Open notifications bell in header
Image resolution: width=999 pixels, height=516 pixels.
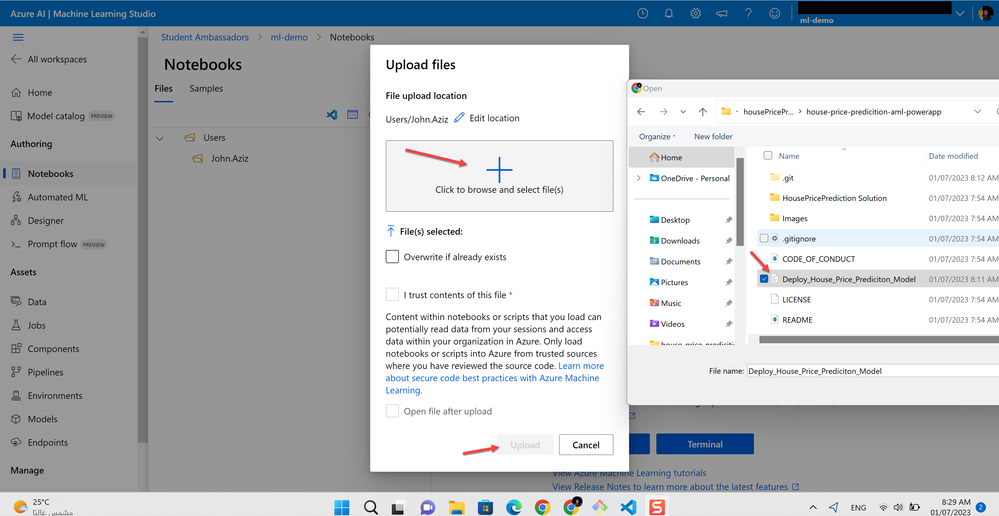coord(669,13)
